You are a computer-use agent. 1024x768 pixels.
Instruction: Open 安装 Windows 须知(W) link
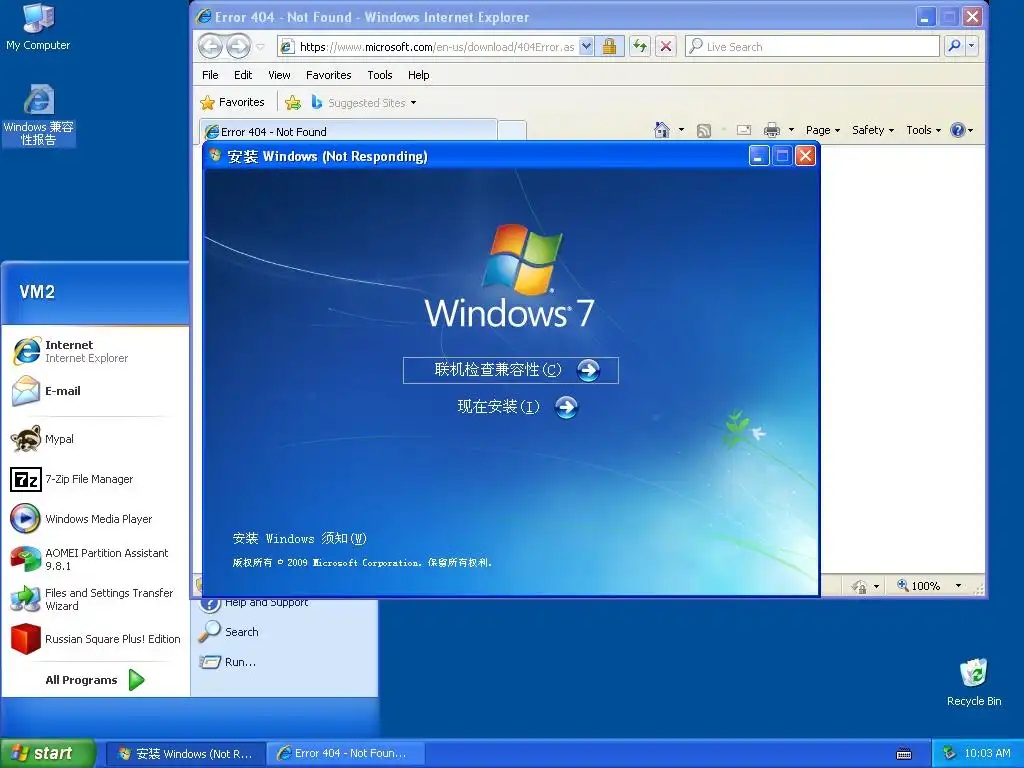[x=300, y=539]
